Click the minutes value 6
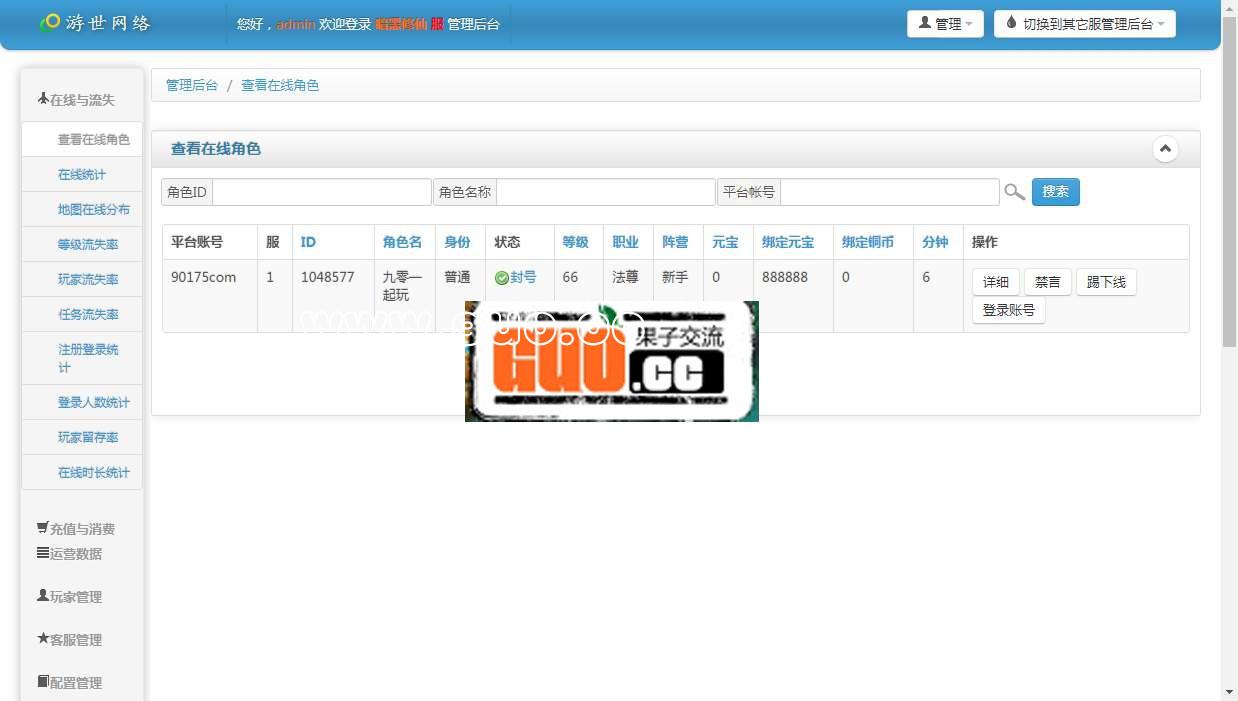The height and width of the screenshot is (701, 1238). click(926, 277)
